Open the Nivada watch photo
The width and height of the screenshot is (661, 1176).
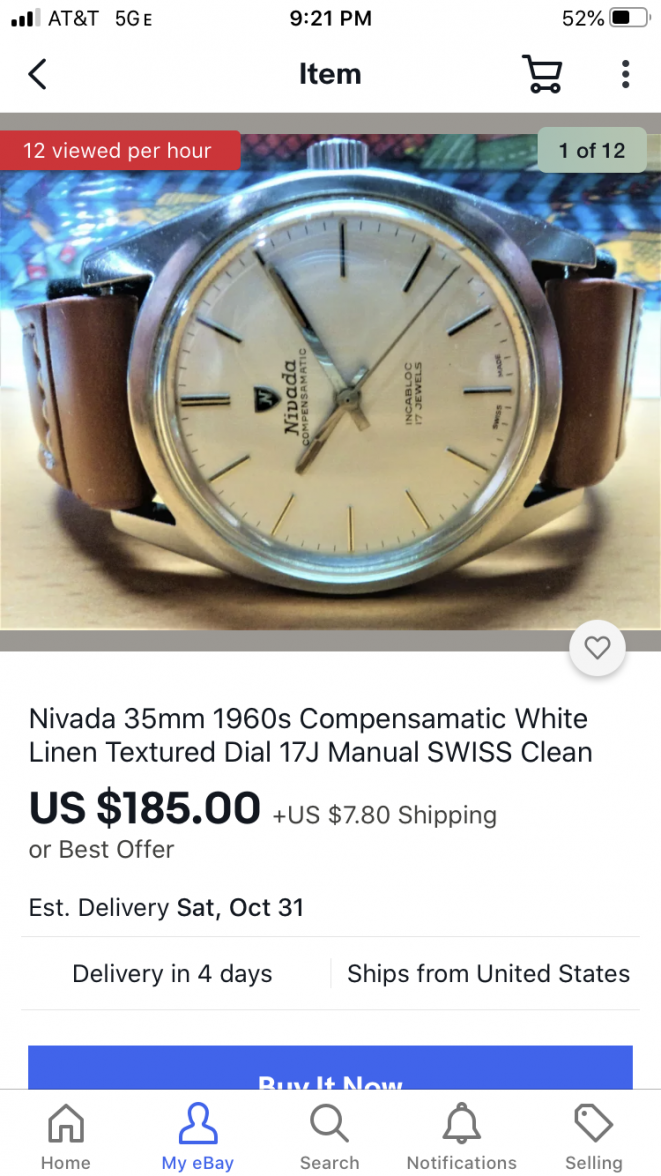click(x=330, y=382)
